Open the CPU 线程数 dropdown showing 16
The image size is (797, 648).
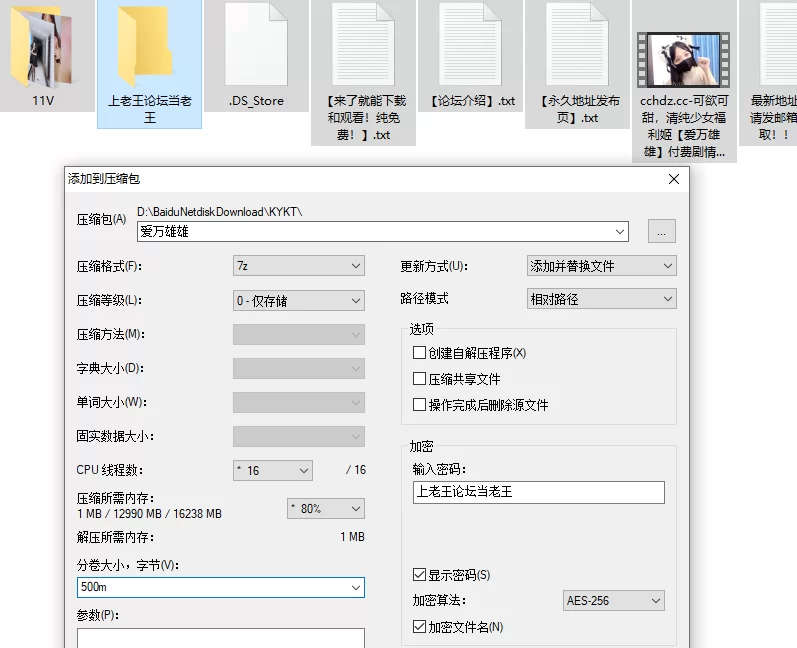[x=273, y=470]
